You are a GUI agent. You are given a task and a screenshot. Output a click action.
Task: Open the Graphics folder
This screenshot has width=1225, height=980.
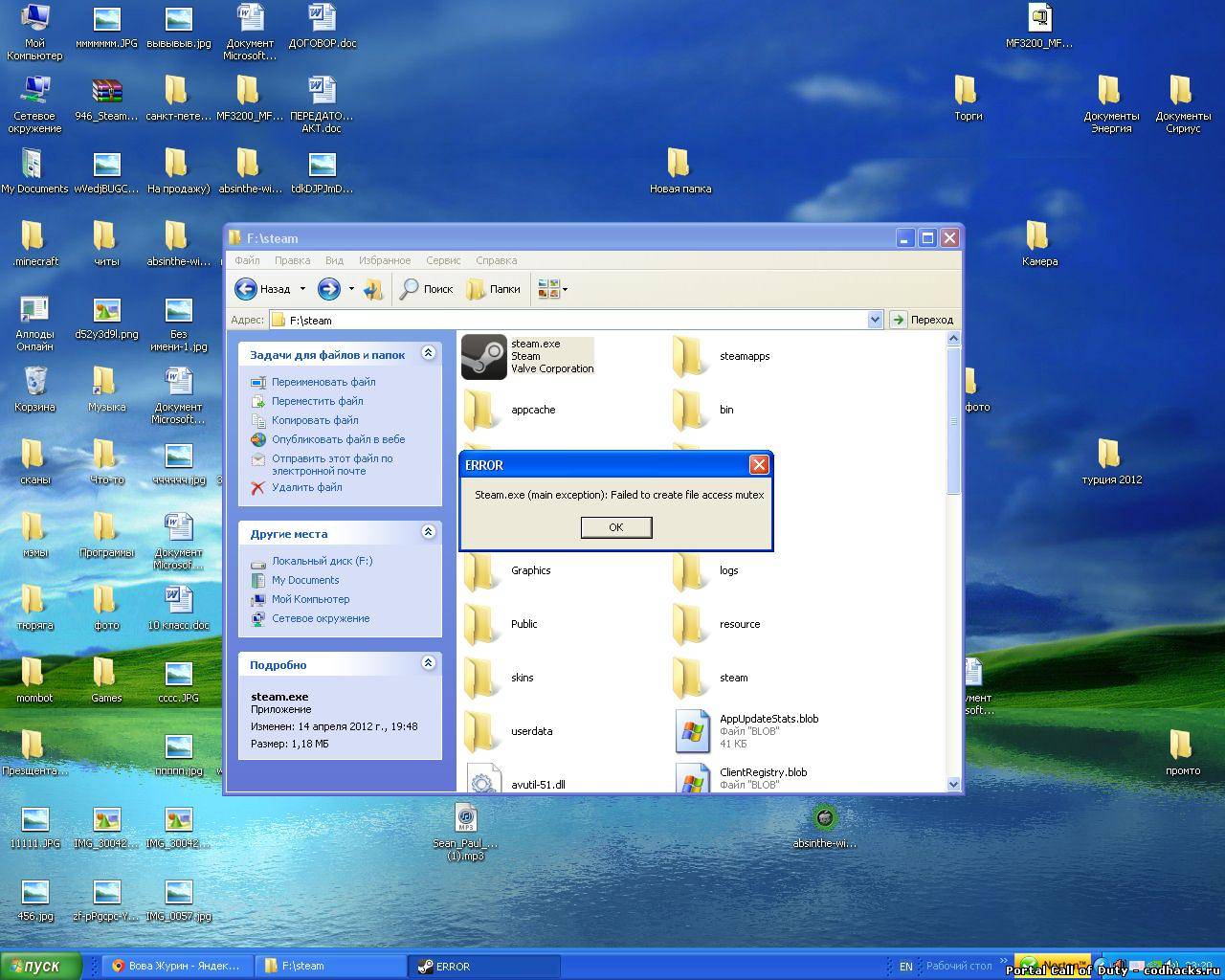(x=481, y=571)
